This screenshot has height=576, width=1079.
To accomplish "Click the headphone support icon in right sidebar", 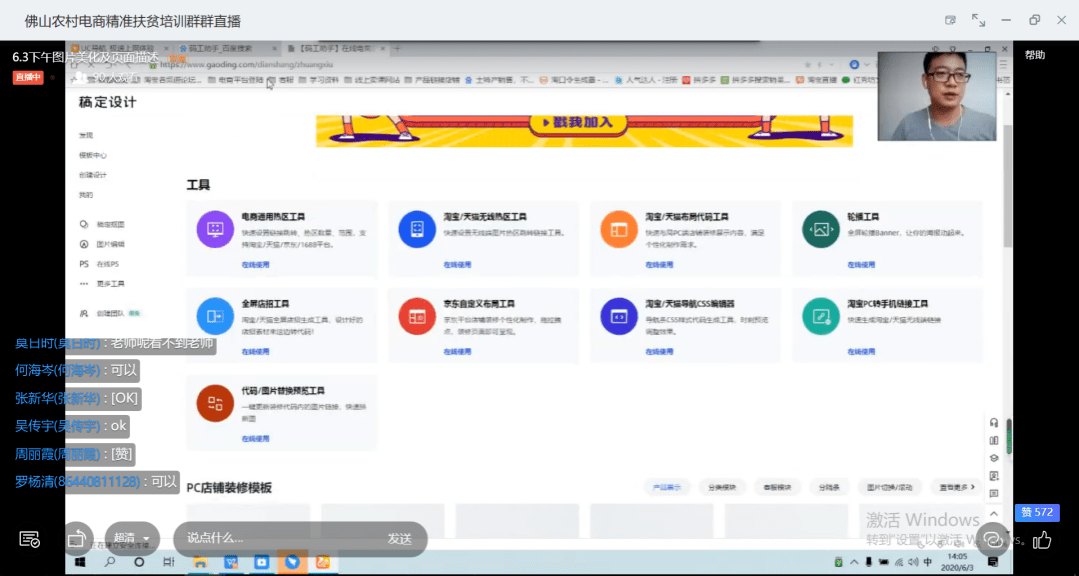I will 994,422.
